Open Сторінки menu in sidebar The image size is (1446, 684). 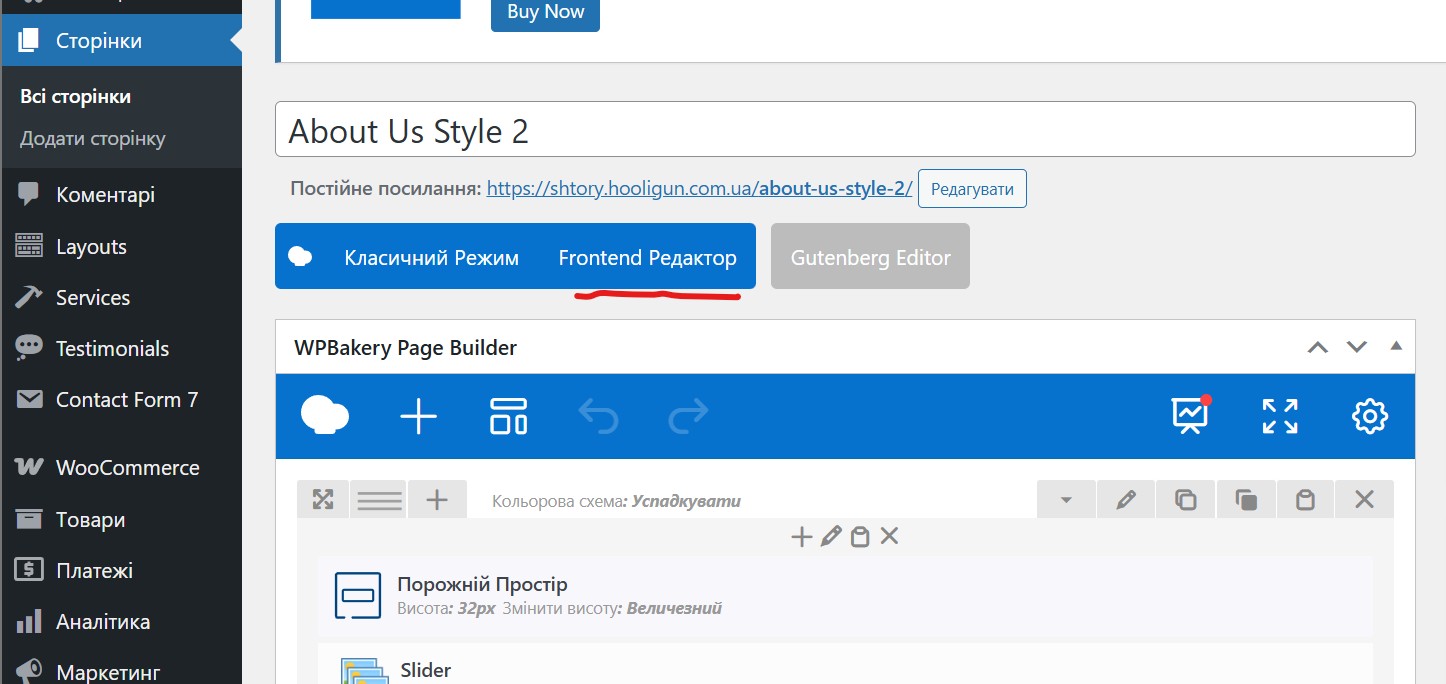(121, 41)
